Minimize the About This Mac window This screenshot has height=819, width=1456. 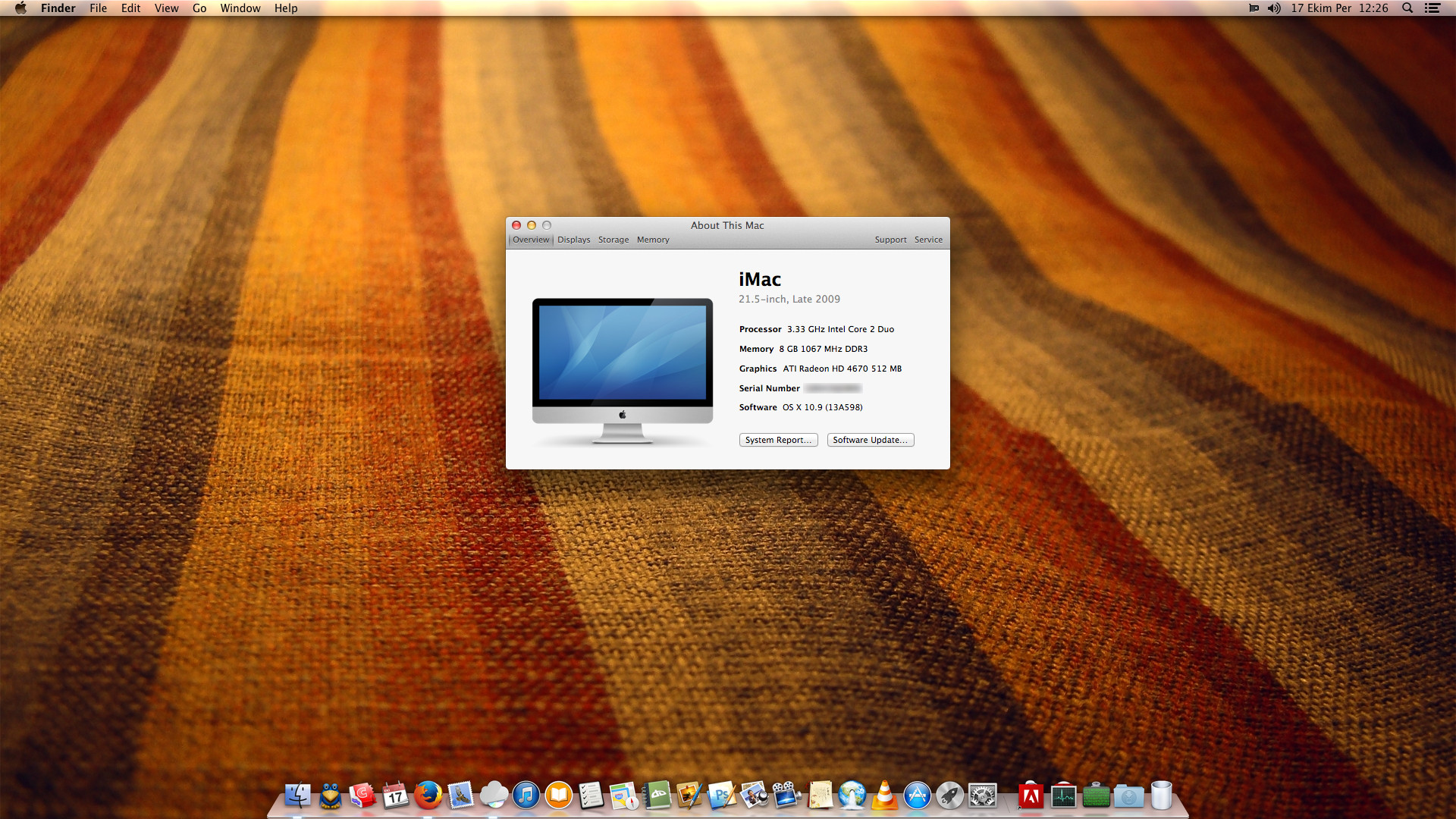click(532, 225)
